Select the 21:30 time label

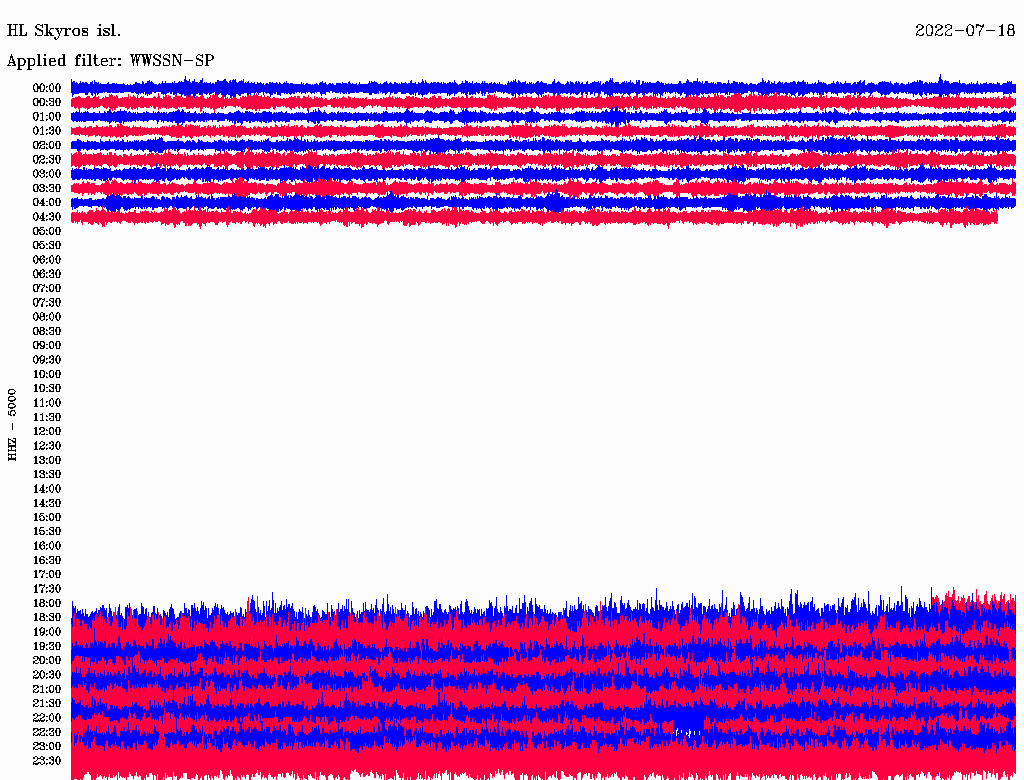click(47, 704)
